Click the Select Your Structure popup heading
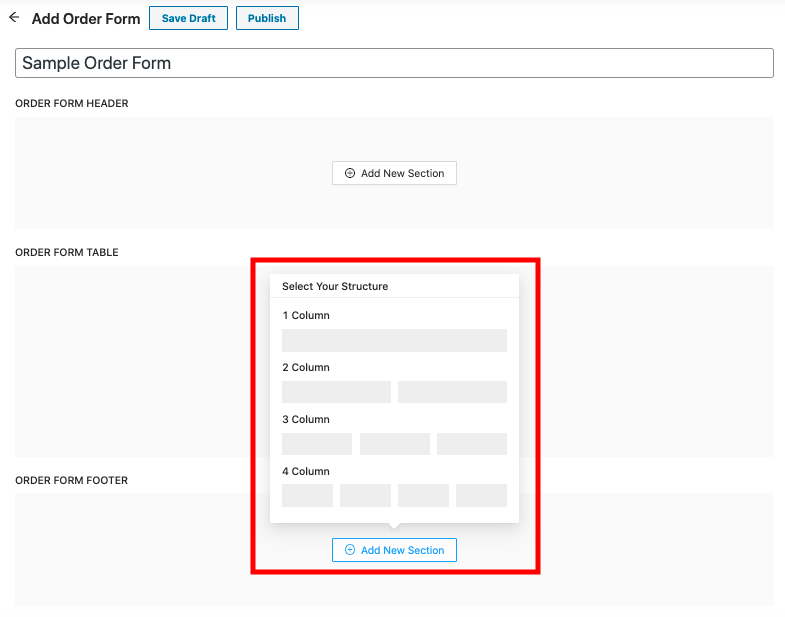 [335, 286]
